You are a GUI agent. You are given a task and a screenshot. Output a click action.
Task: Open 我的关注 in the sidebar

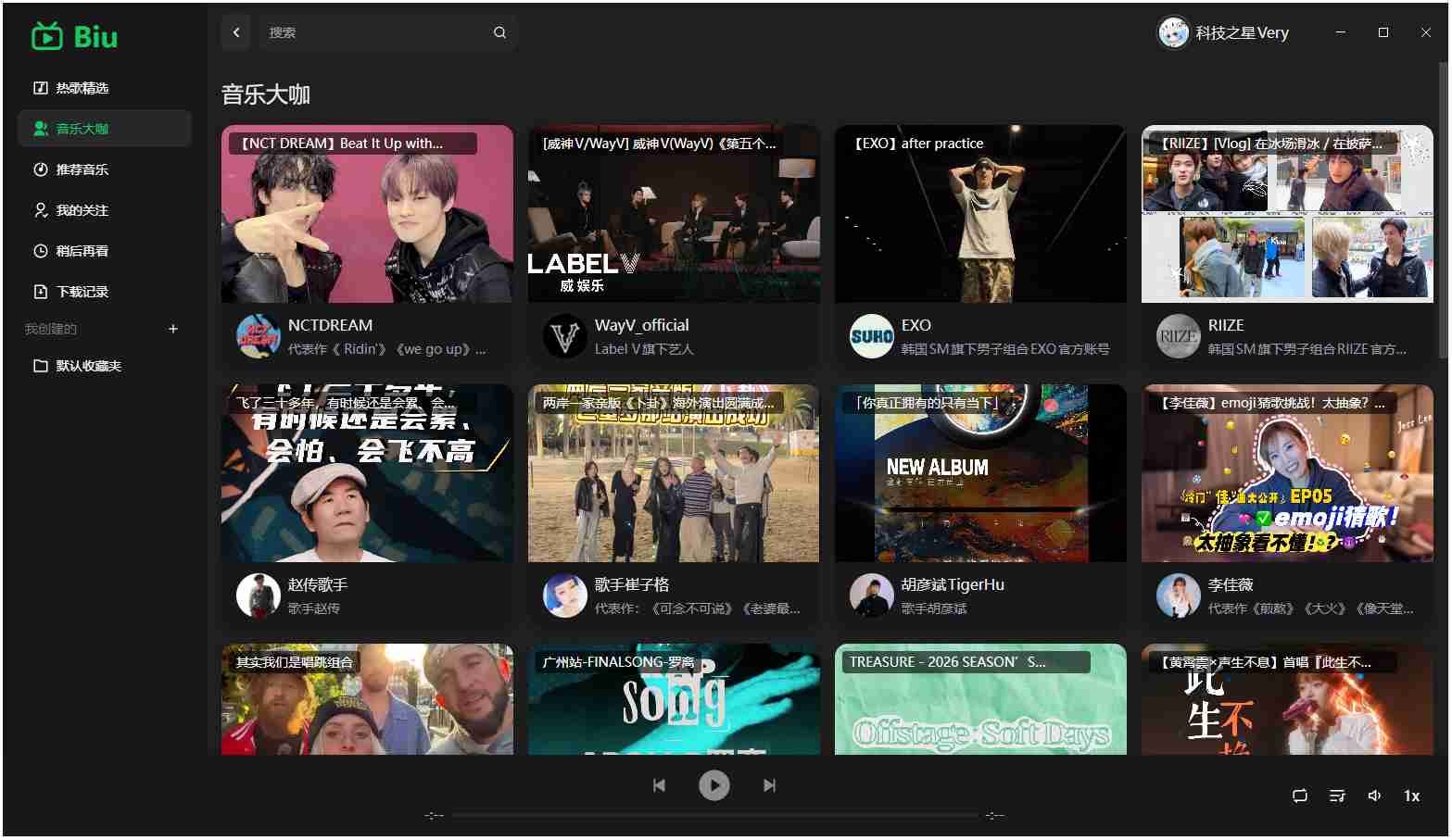pos(82,210)
